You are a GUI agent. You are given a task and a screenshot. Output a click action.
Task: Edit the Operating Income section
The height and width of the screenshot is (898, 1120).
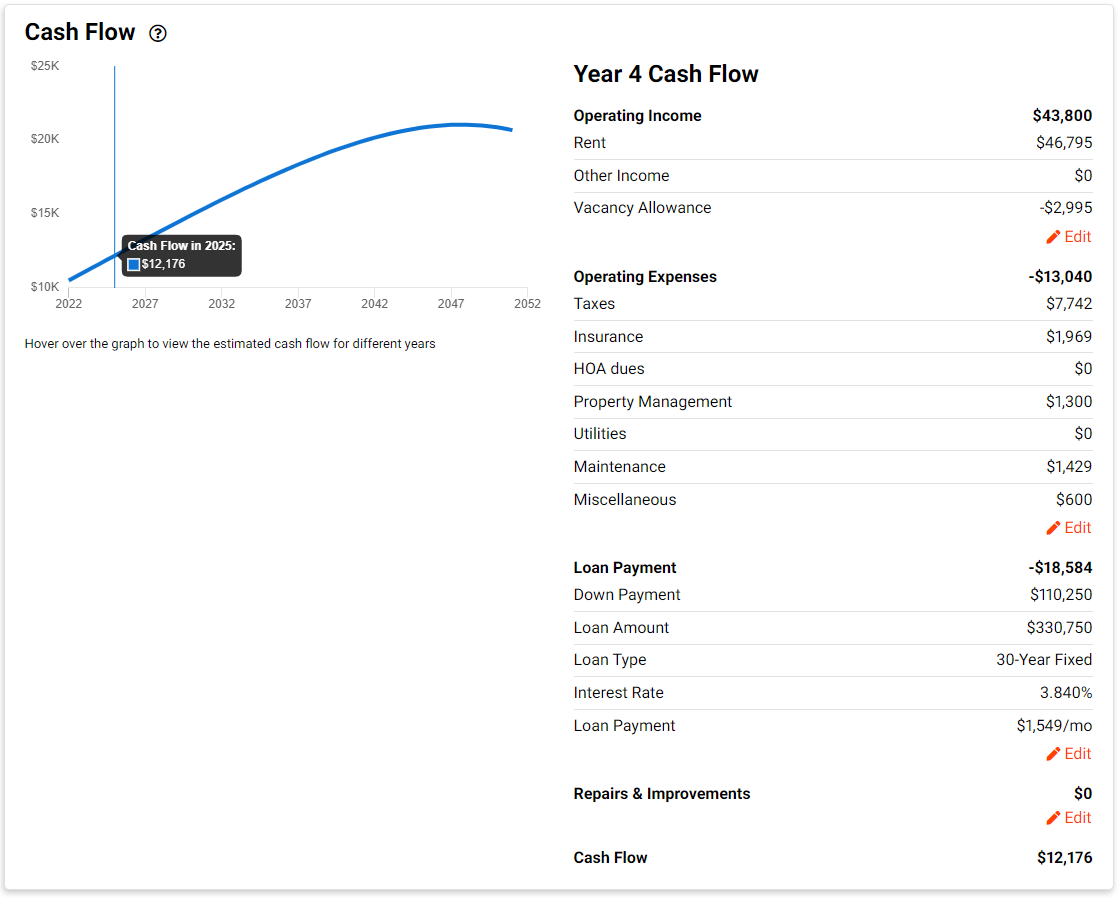(x=1069, y=237)
